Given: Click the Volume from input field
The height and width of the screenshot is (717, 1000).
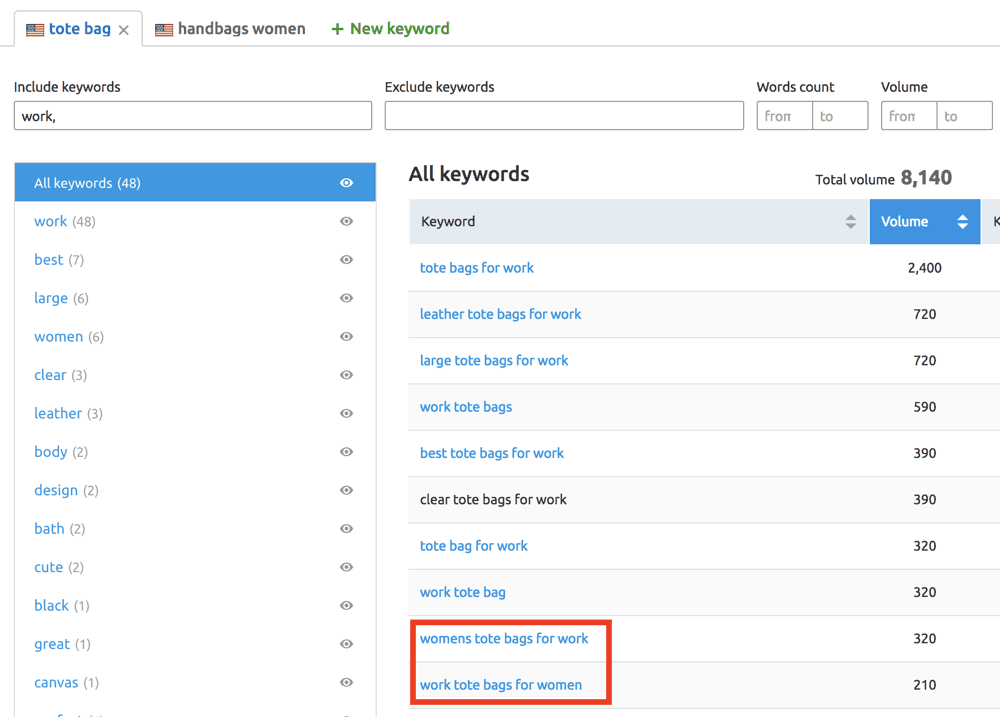Looking at the screenshot, I should point(908,115).
